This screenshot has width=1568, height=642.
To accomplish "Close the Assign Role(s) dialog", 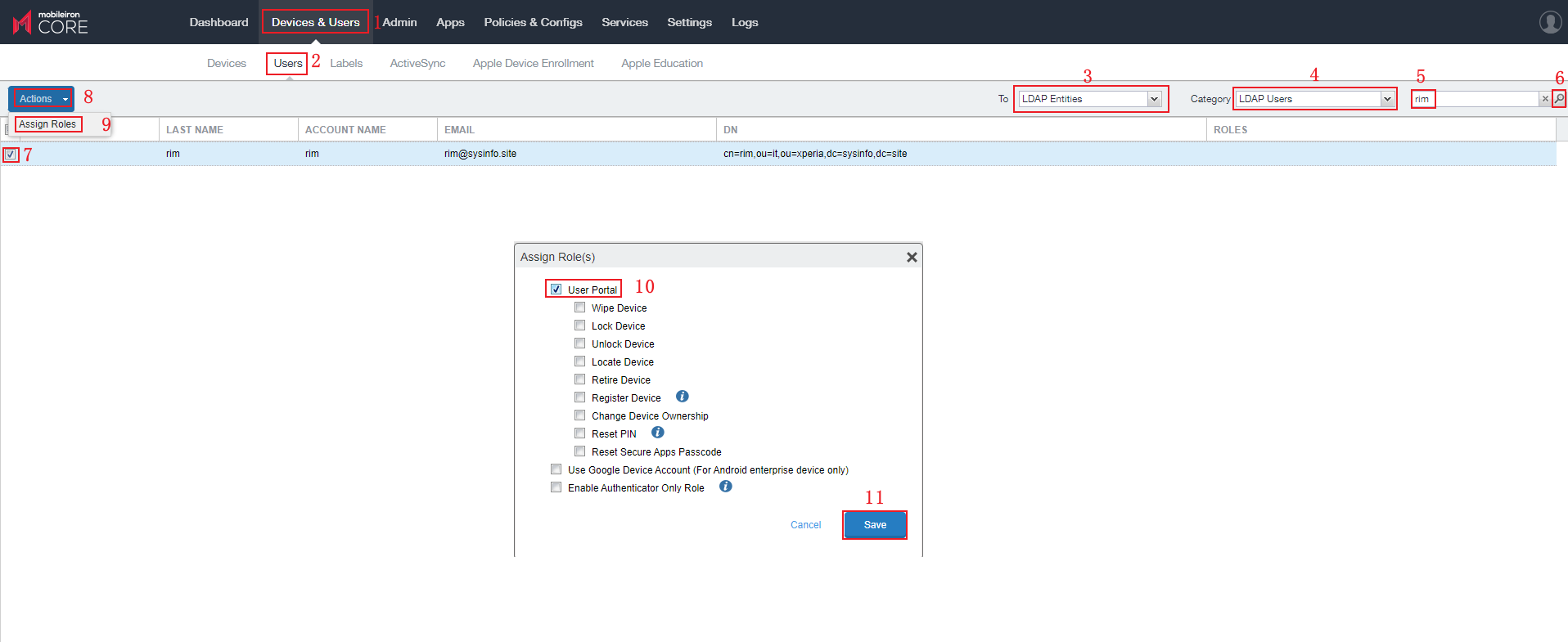I will tap(912, 257).
